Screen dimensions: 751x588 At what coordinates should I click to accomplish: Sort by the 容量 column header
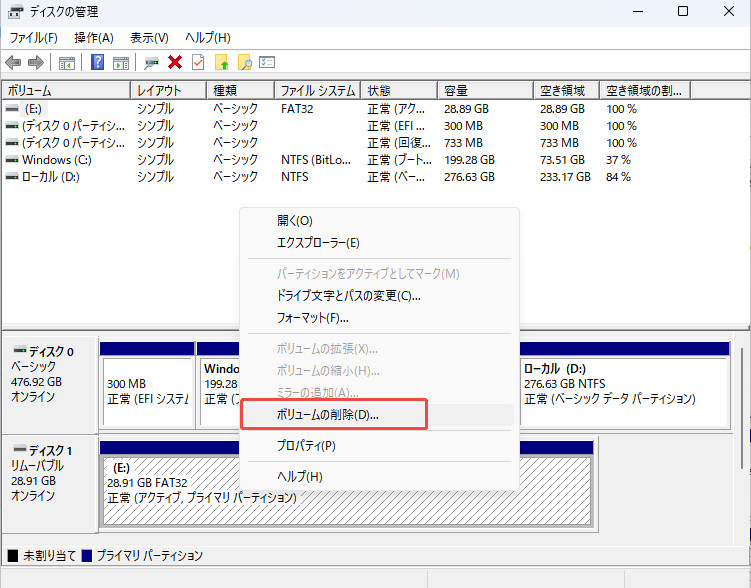click(x=486, y=90)
